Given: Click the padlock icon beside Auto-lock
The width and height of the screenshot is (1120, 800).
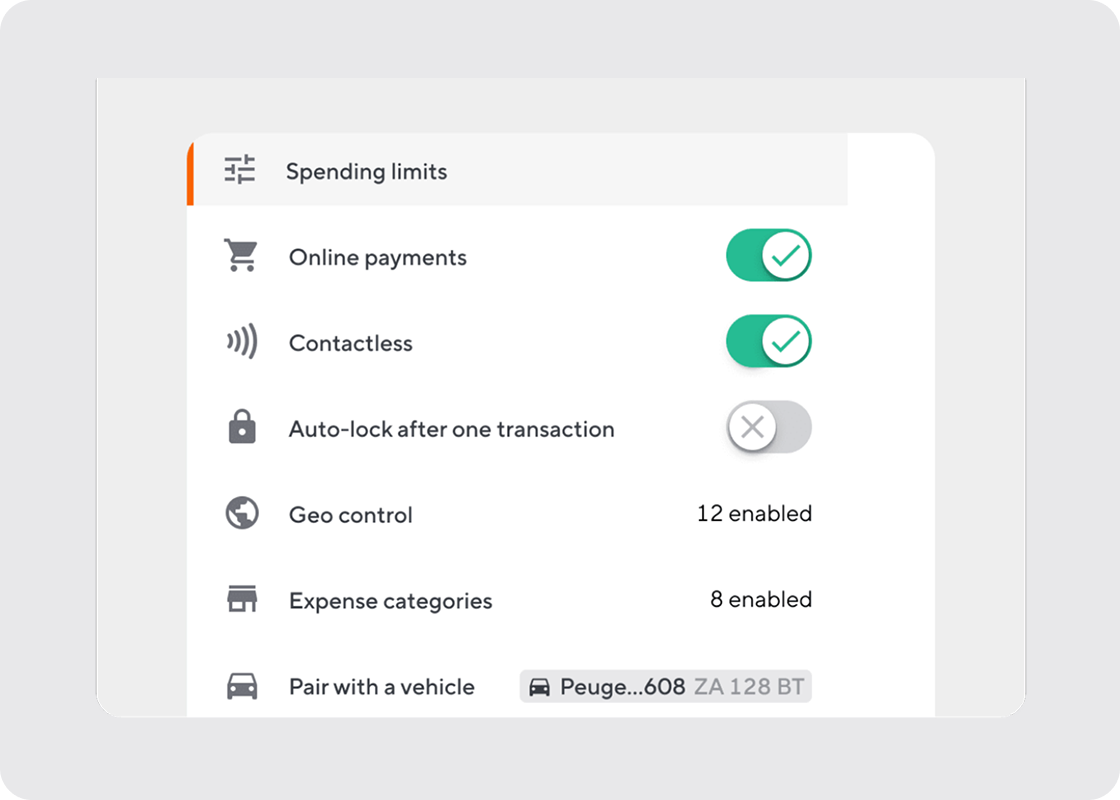Looking at the screenshot, I should pos(241,429).
